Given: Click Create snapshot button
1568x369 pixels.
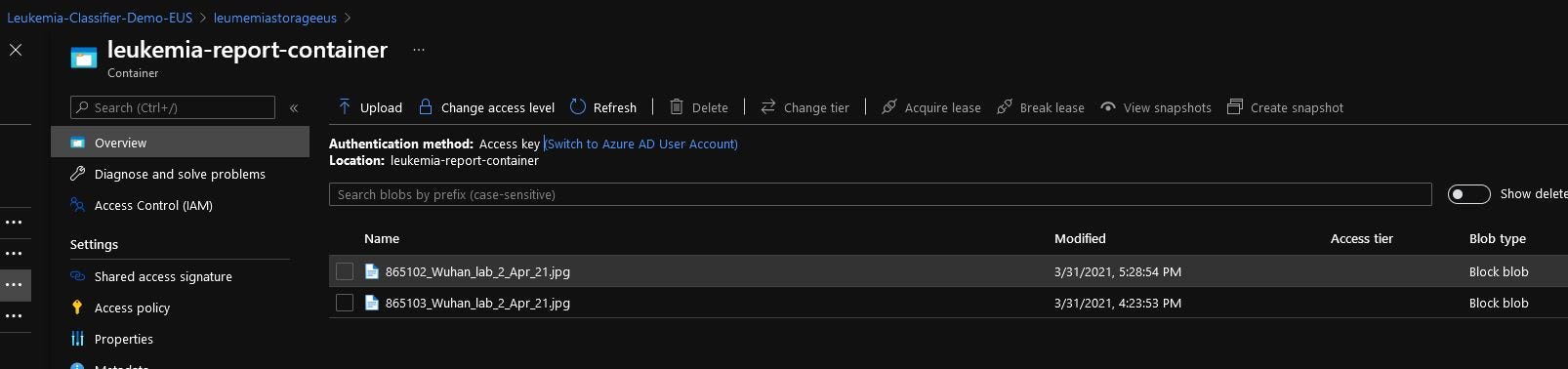Looking at the screenshot, I should tap(1286, 107).
